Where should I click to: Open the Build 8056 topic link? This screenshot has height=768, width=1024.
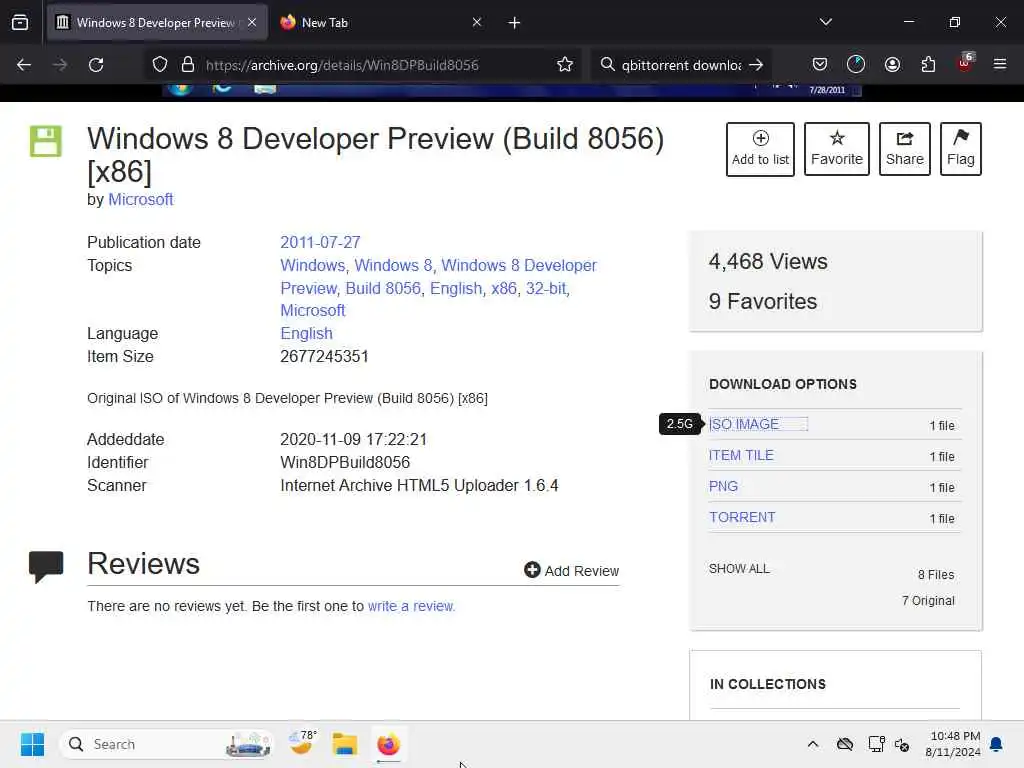(x=383, y=288)
